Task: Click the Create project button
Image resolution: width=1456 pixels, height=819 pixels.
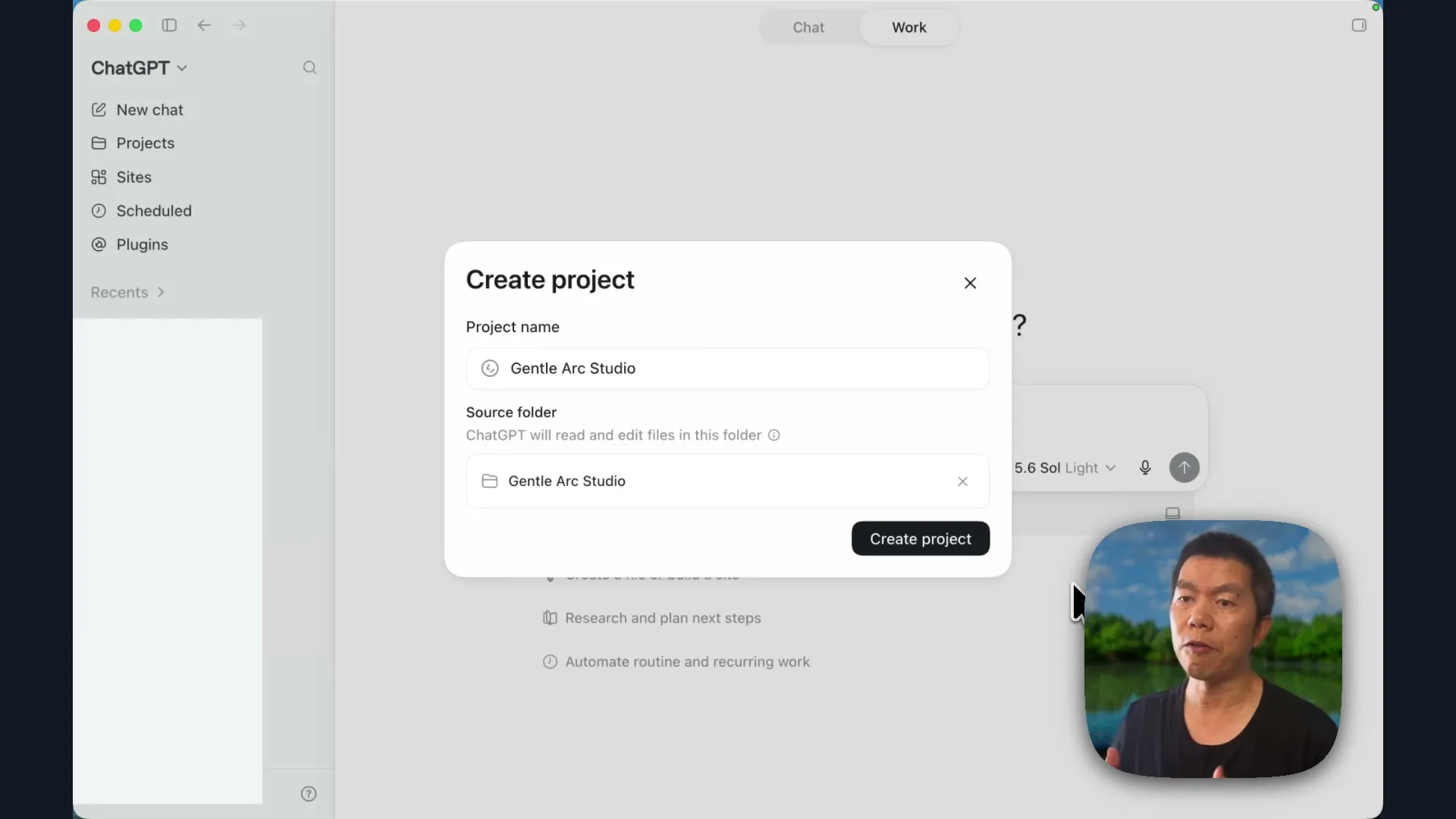Action: coord(920,538)
